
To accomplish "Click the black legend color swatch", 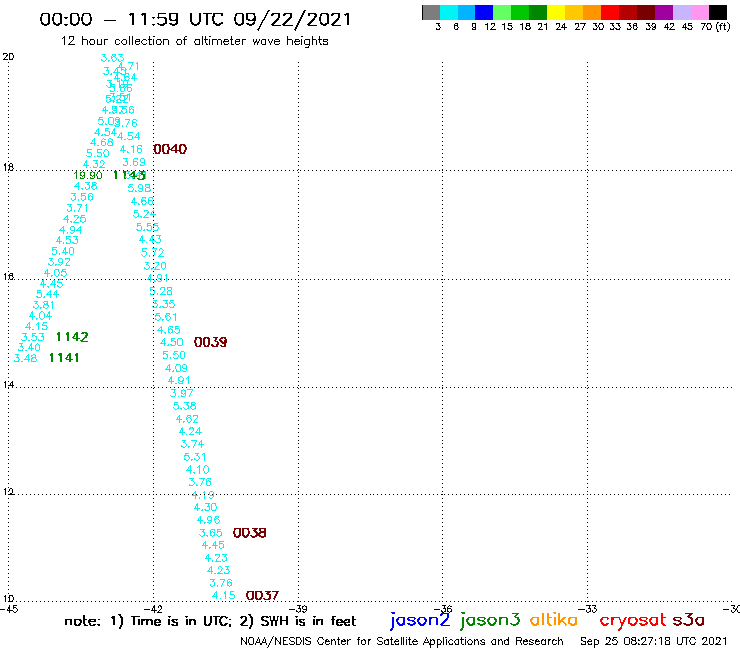I will coord(717,13).
